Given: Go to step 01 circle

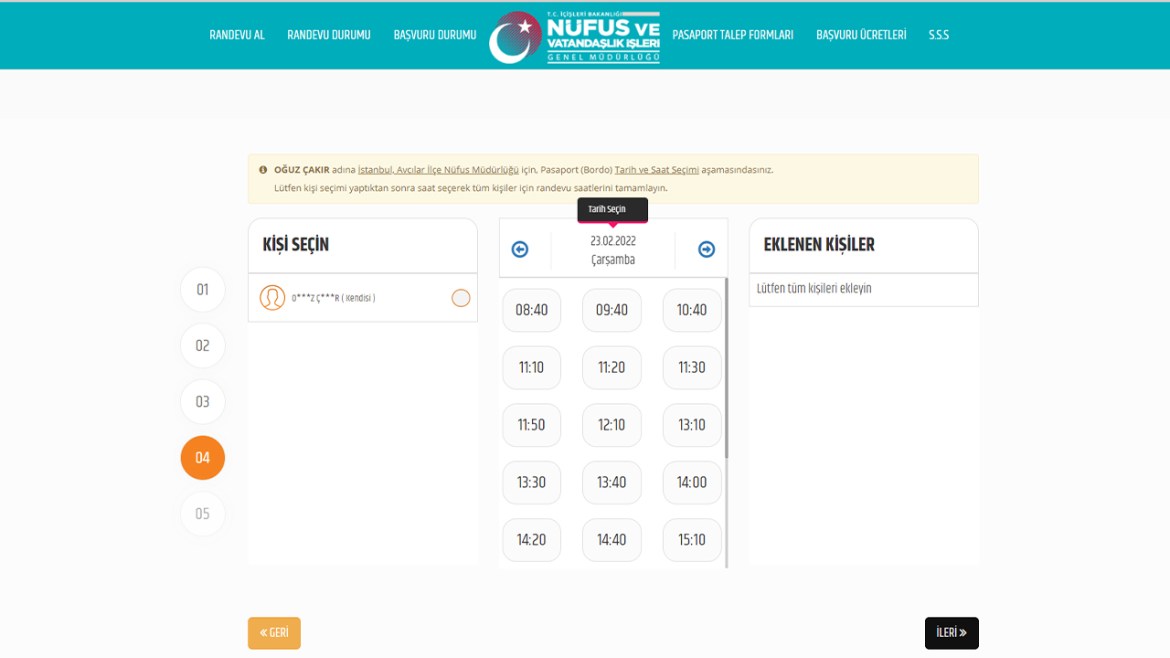Looking at the screenshot, I should pos(203,290).
